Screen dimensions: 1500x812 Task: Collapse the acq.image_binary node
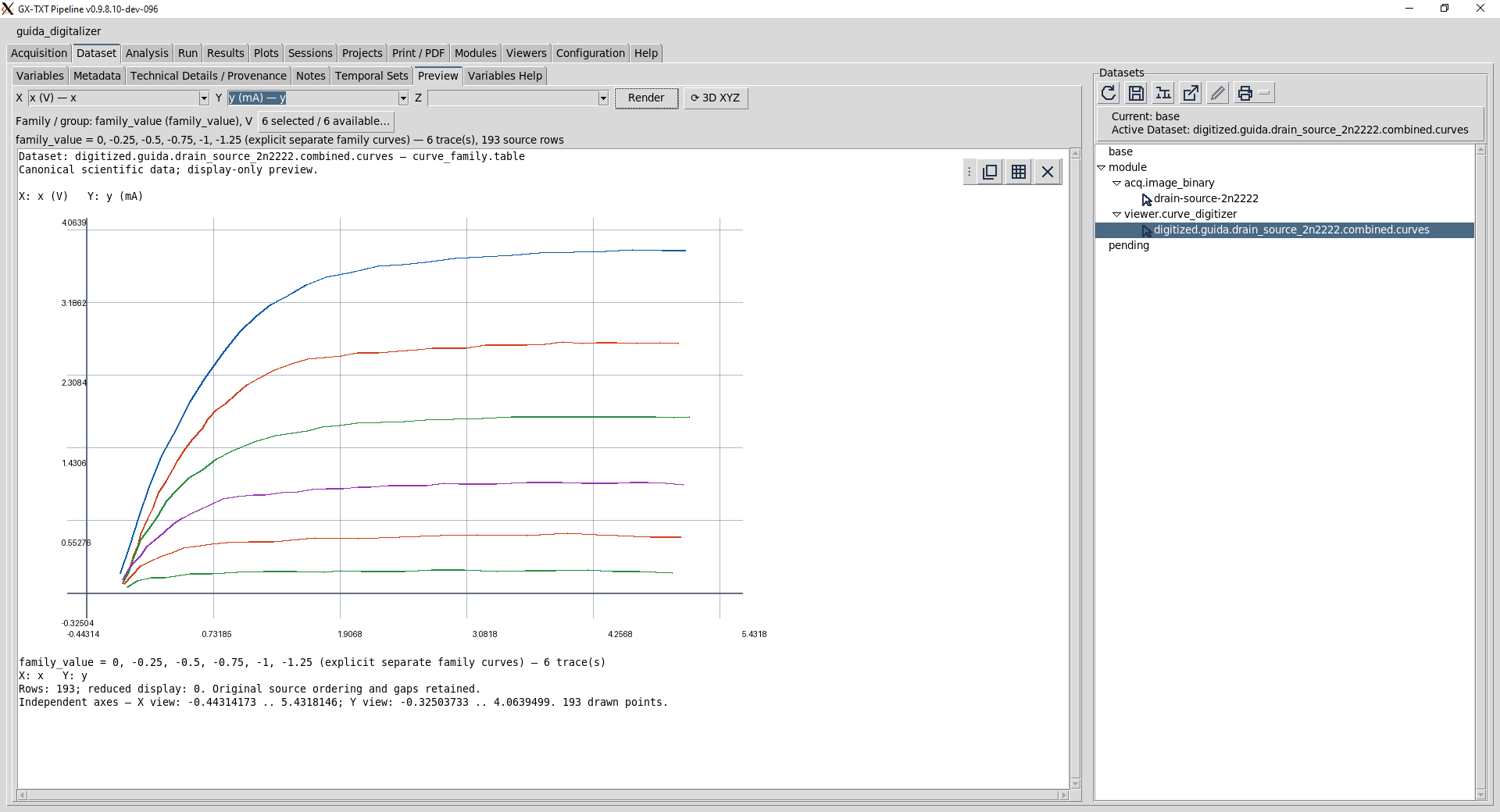tap(1117, 183)
